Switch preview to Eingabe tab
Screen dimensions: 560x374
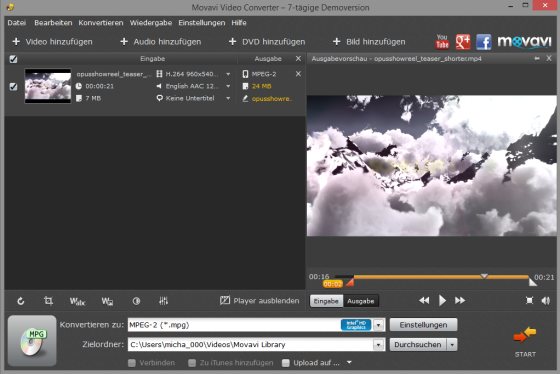[x=326, y=301]
